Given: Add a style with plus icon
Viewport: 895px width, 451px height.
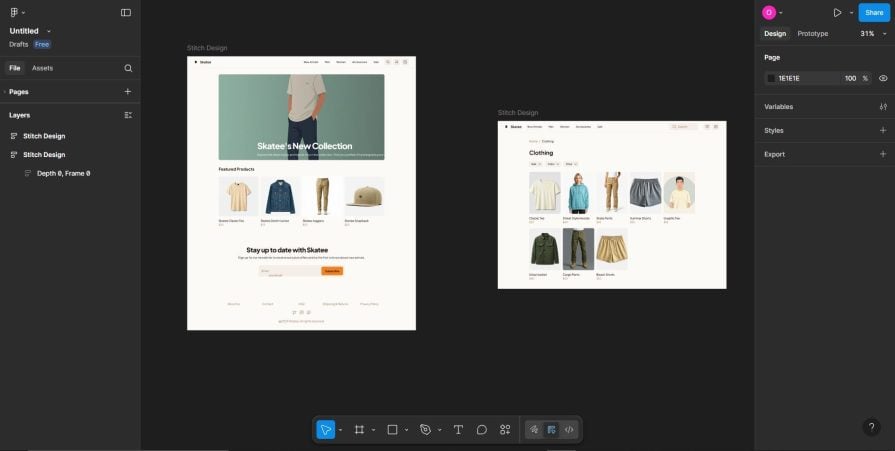Looking at the screenshot, I should (x=883, y=130).
